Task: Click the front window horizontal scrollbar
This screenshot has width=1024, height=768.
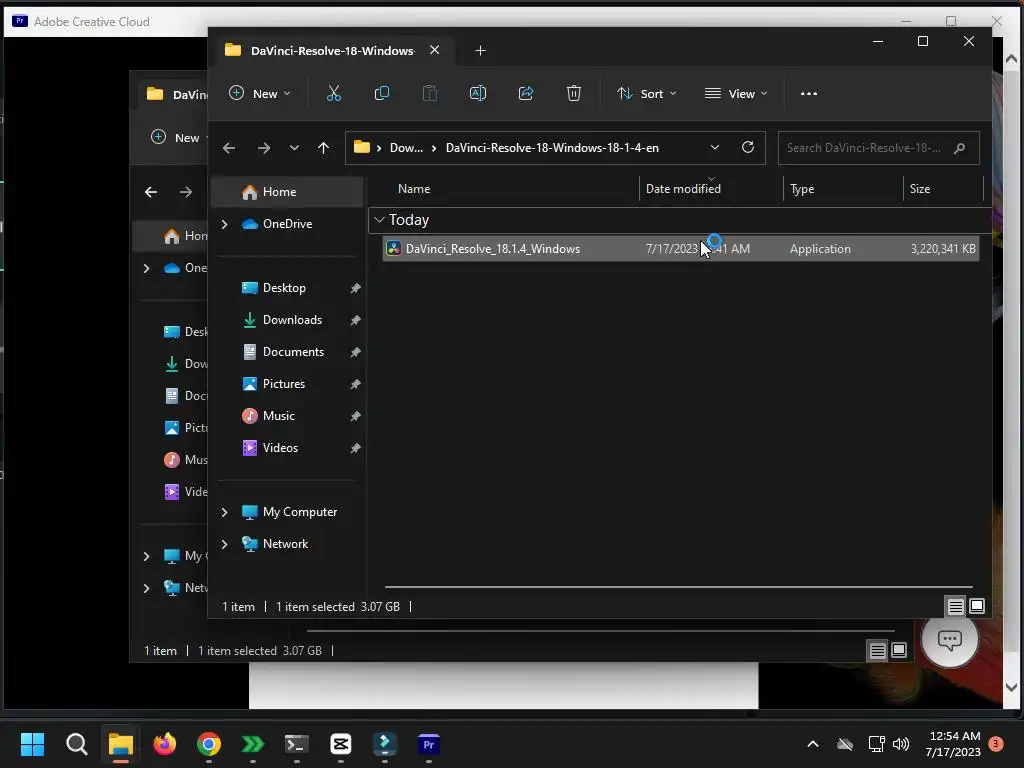Action: point(679,587)
